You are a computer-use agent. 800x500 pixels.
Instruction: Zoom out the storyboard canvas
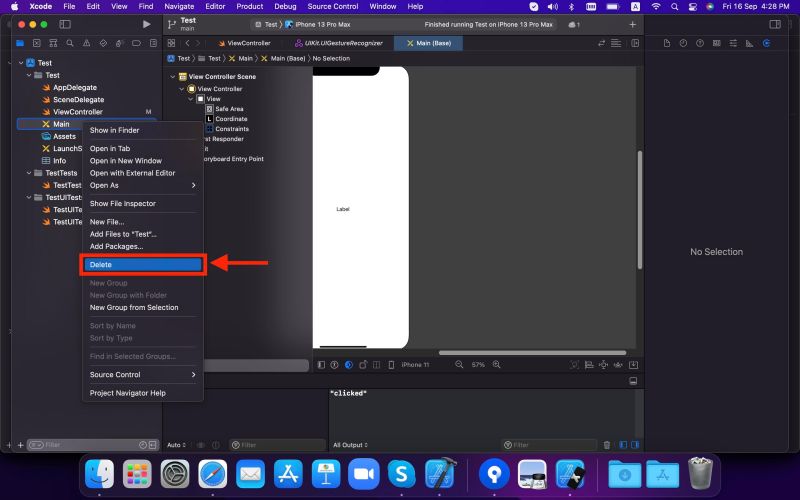point(459,365)
